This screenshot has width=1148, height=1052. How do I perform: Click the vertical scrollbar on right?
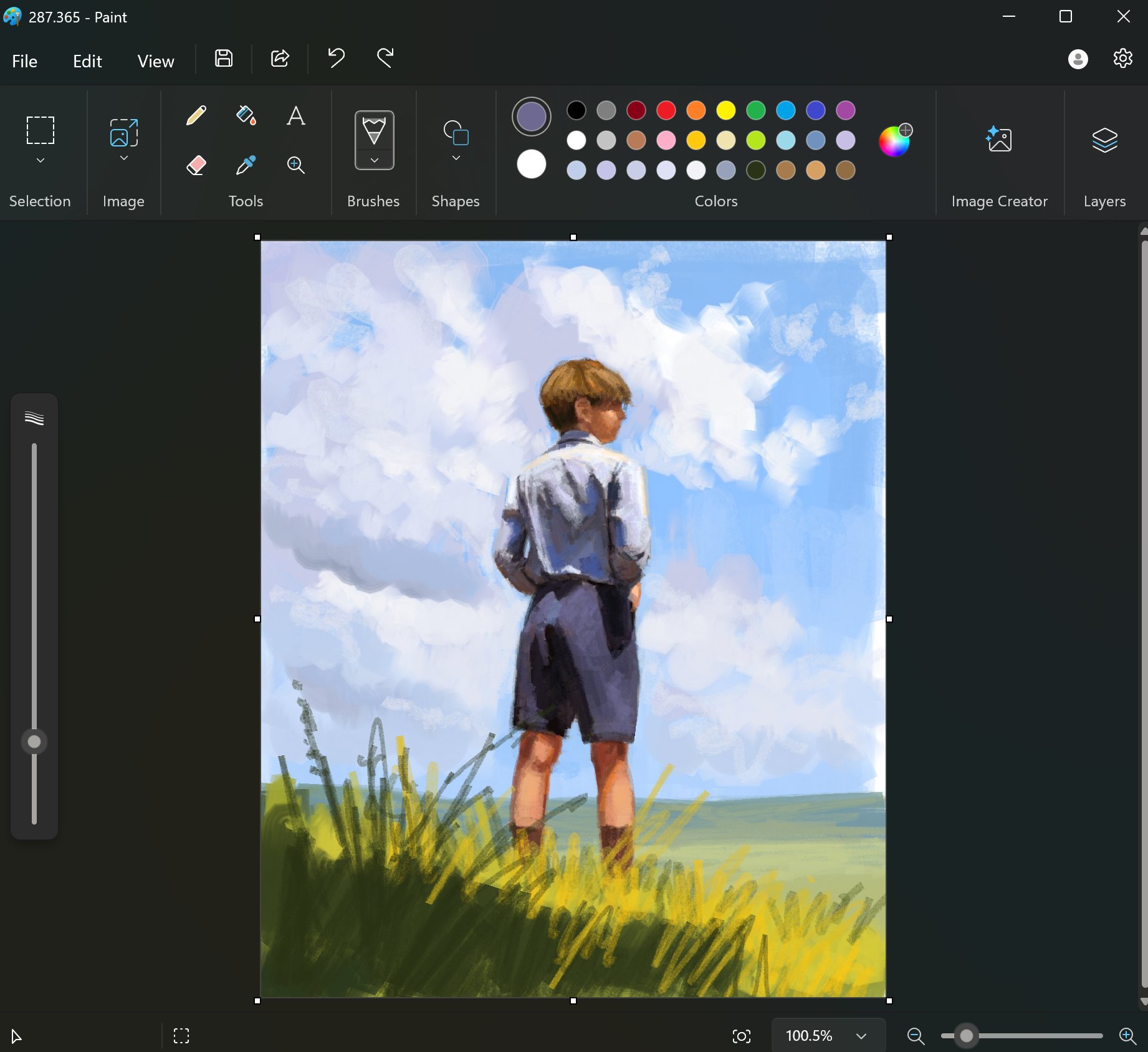[1144, 614]
